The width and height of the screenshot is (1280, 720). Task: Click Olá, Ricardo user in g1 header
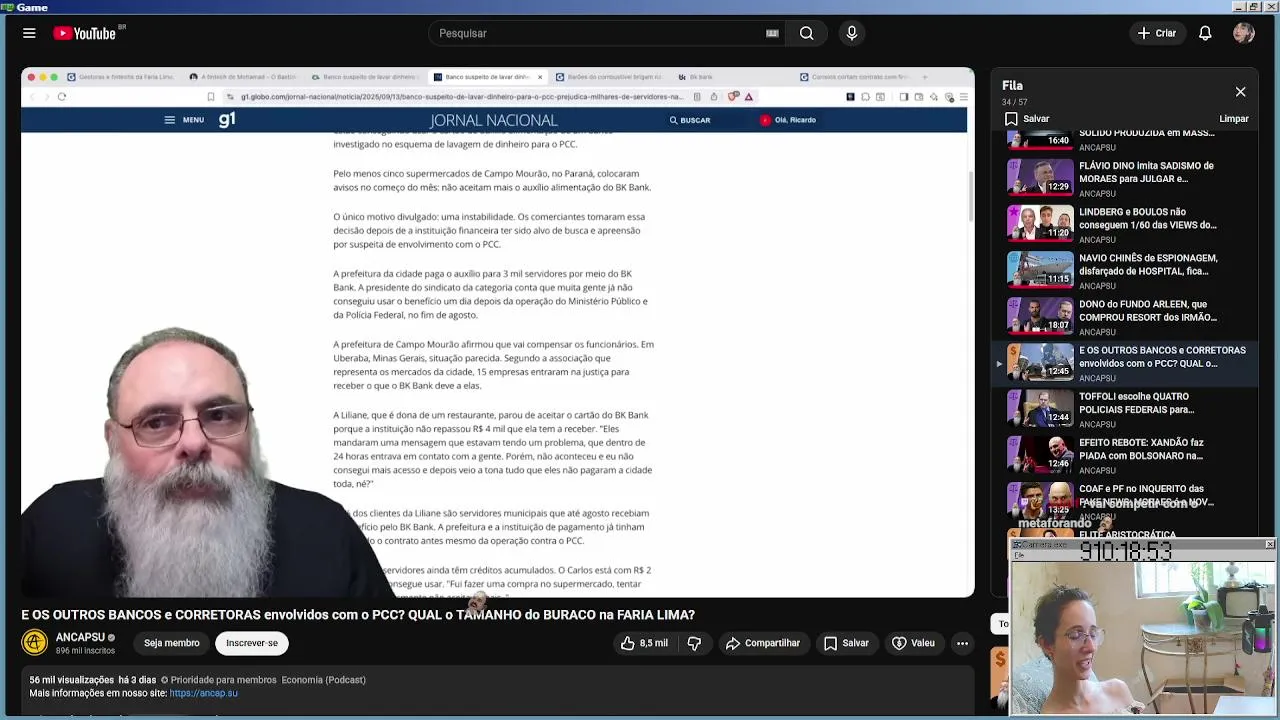pos(788,120)
